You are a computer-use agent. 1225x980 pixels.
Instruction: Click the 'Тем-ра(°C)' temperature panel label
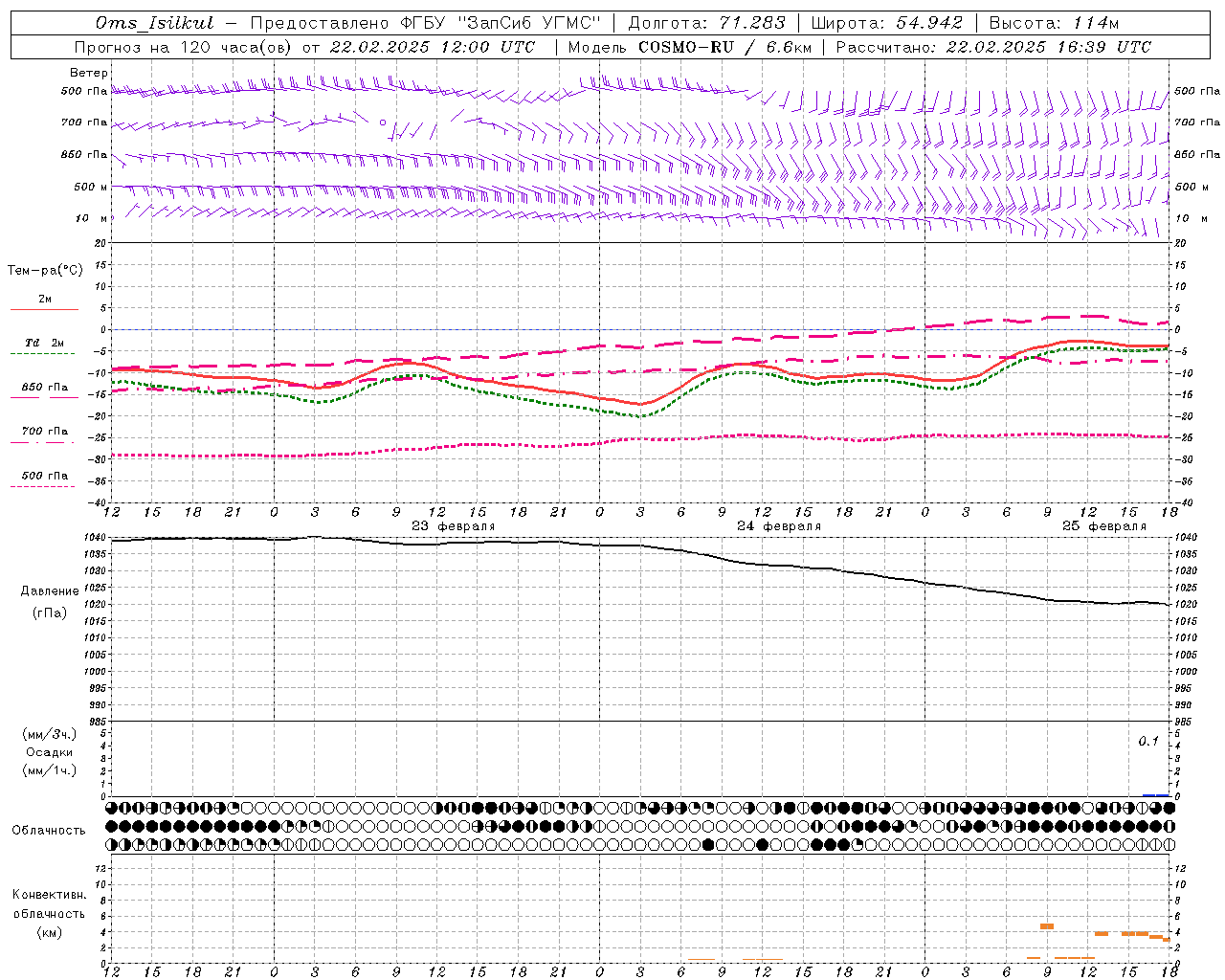(45, 271)
